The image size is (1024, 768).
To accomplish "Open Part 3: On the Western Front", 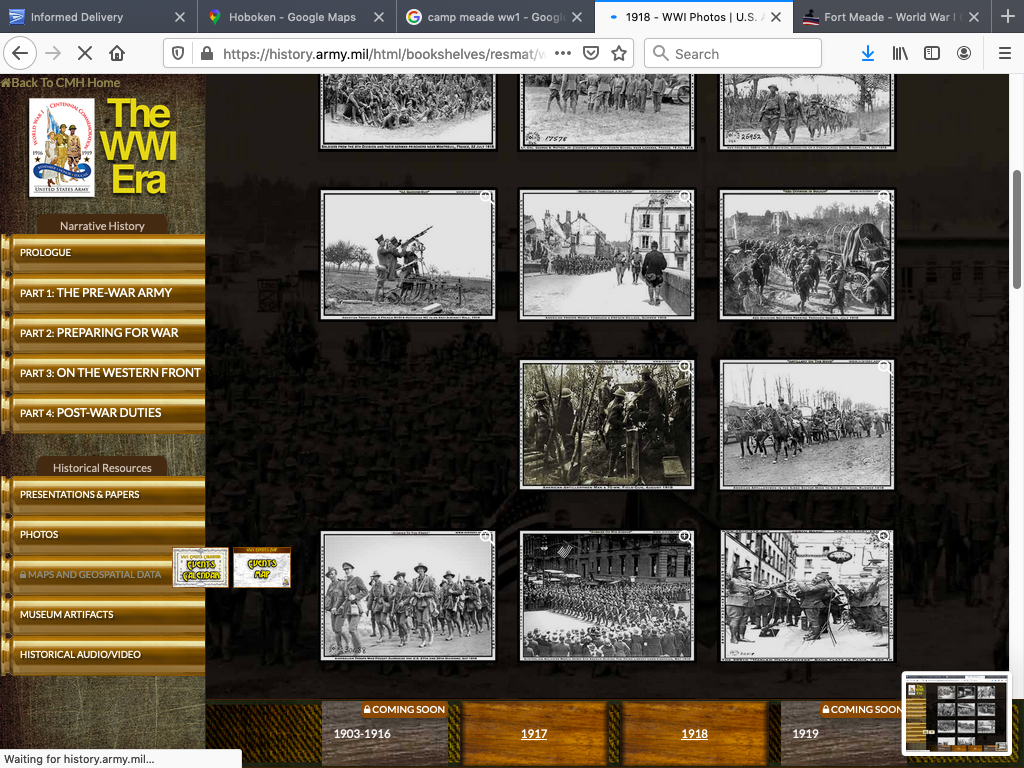I will click(110, 373).
